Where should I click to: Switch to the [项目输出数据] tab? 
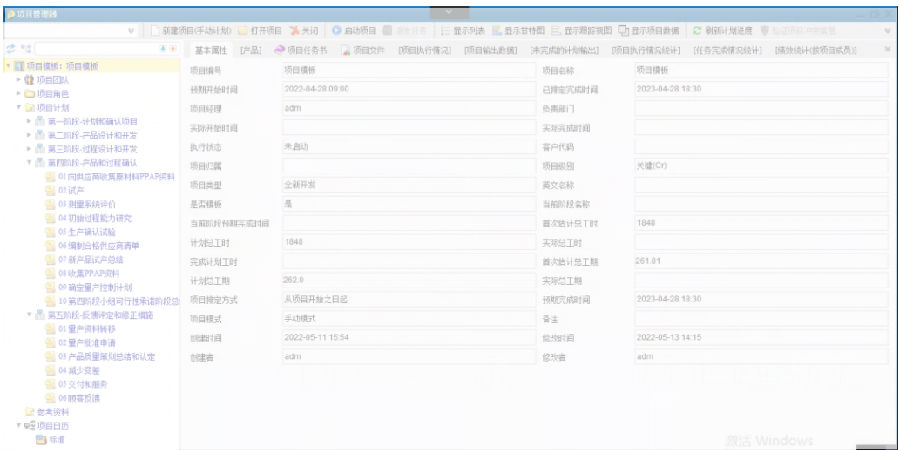click(x=491, y=51)
